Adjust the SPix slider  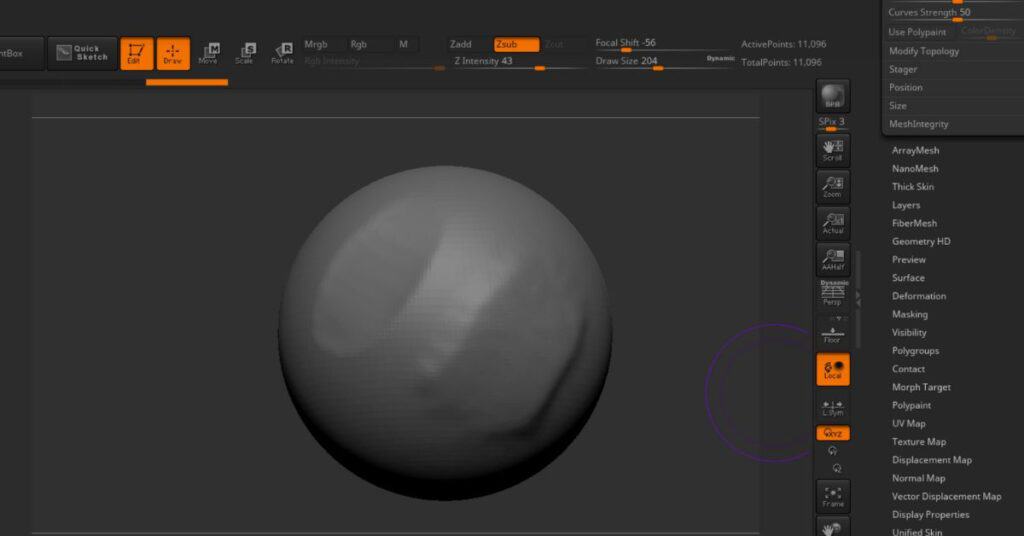click(832, 123)
